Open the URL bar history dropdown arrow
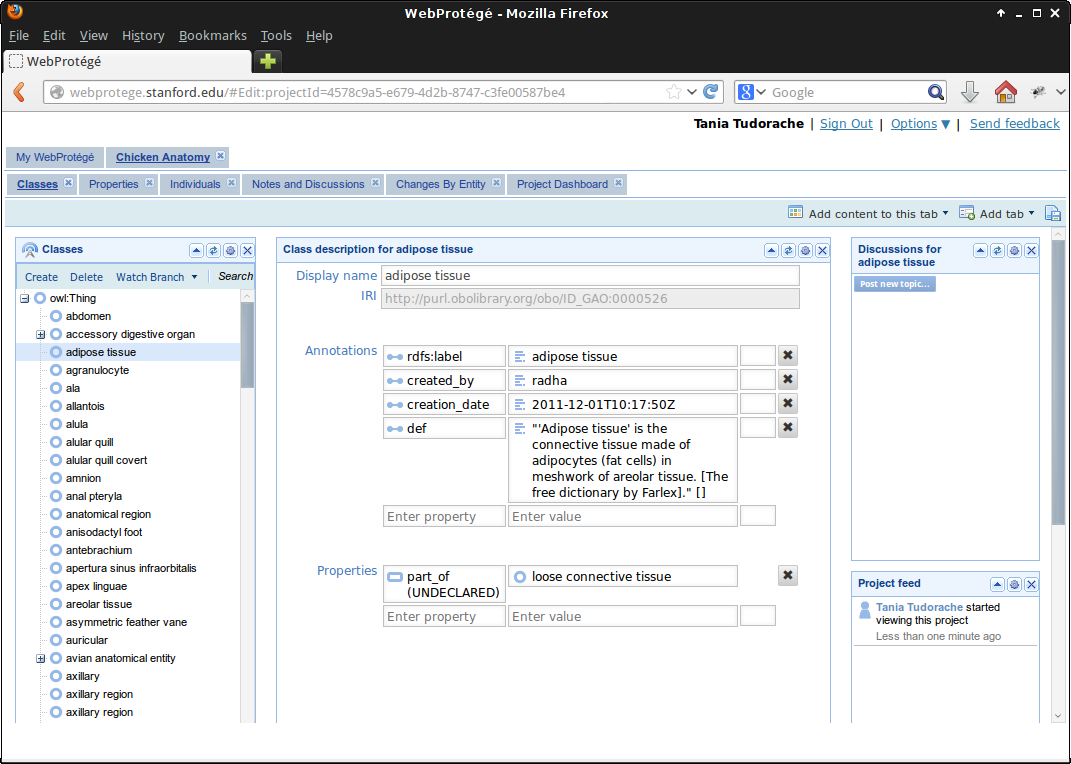The height and width of the screenshot is (764, 1071). click(692, 92)
